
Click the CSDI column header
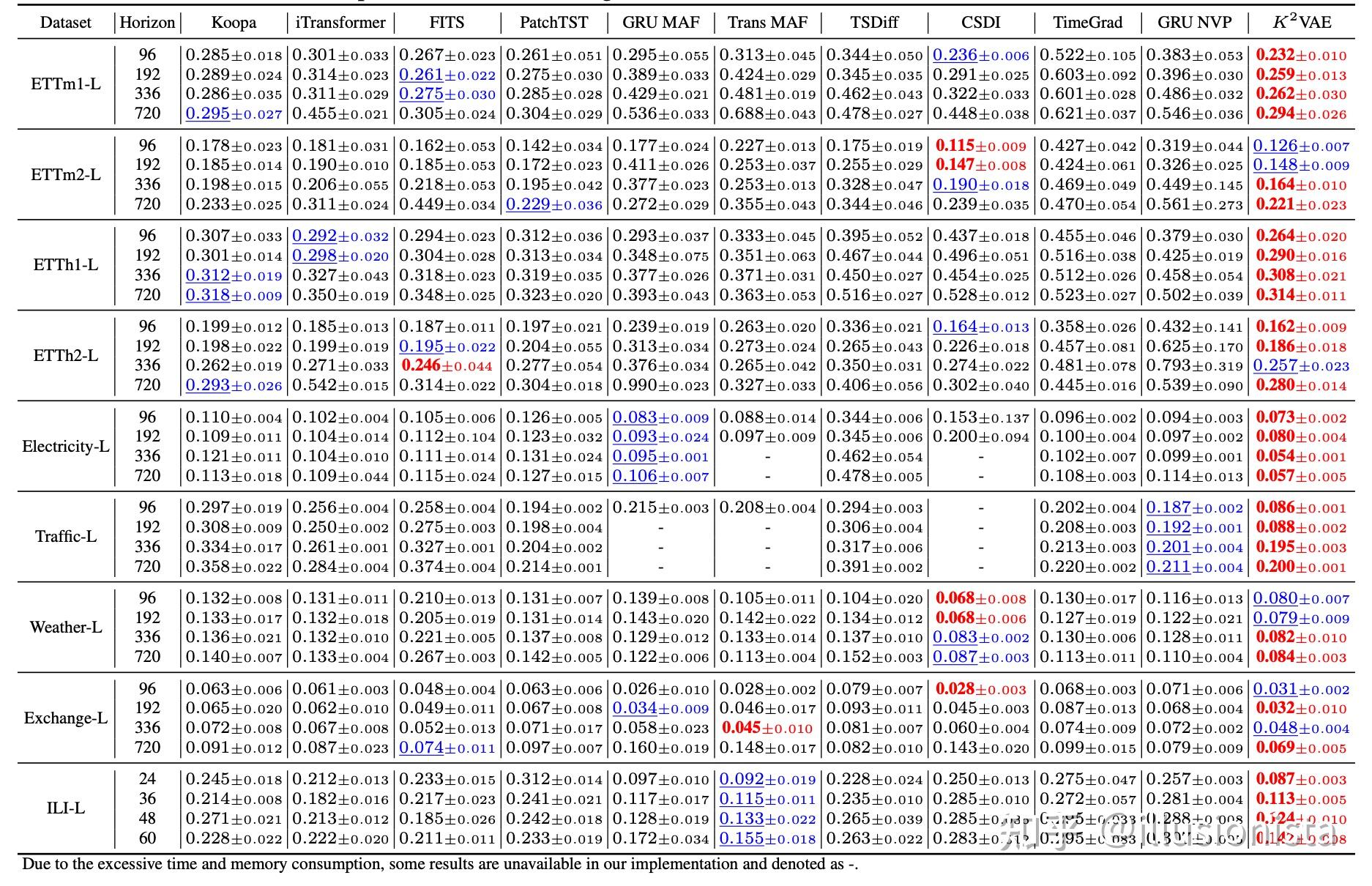(980, 23)
